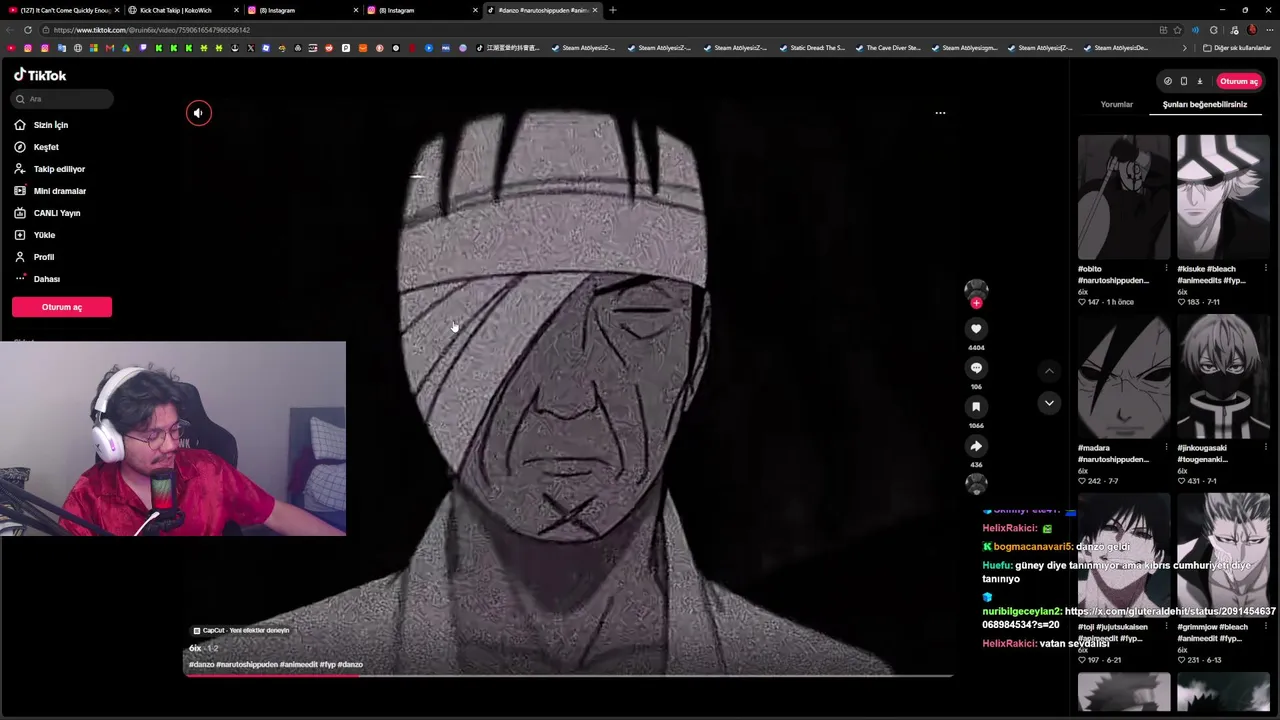Share the video using the arrow icon
1280x720 pixels.
[x=976, y=446]
